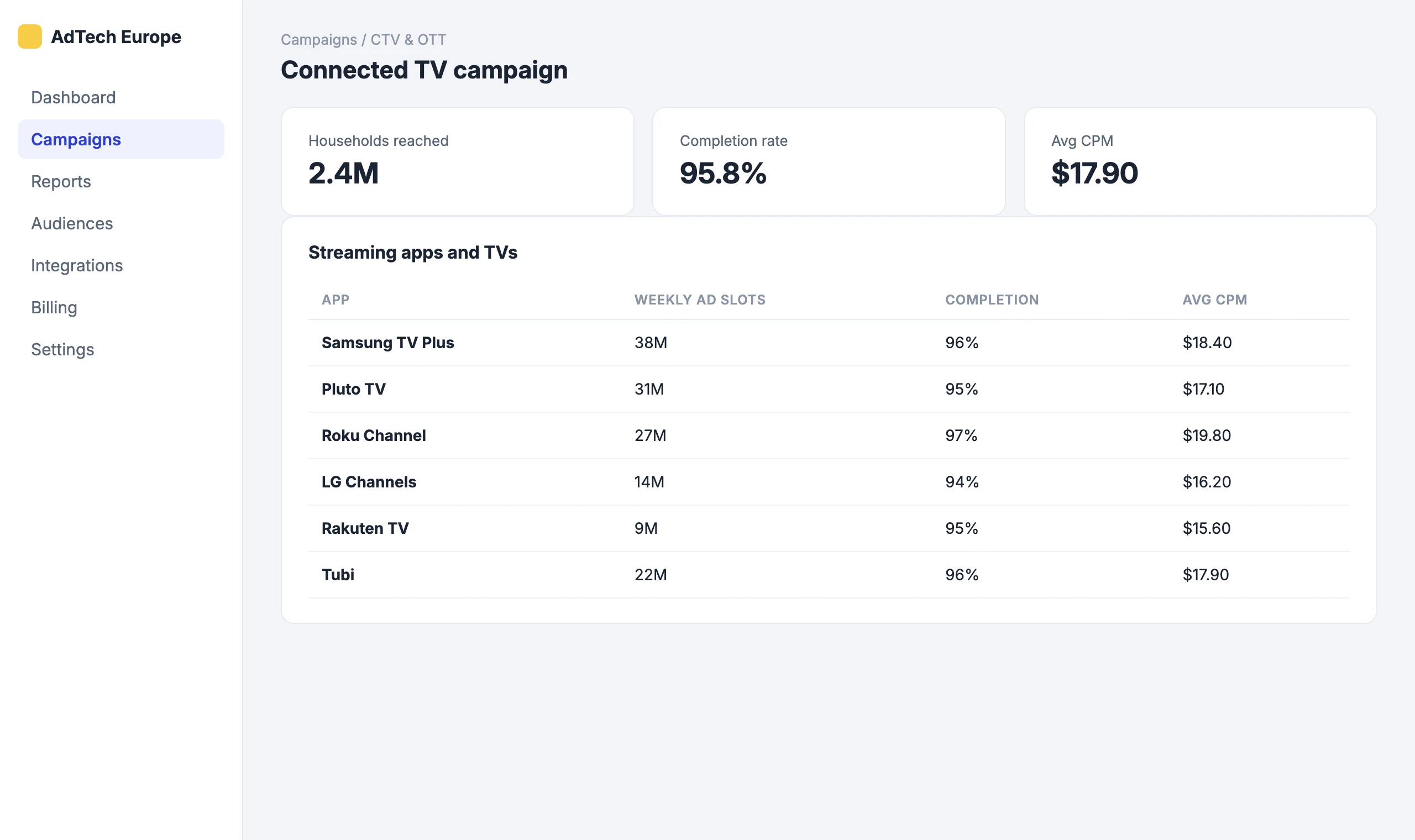1415x840 pixels.
Task: Open the Billing page
Action: click(x=120, y=307)
